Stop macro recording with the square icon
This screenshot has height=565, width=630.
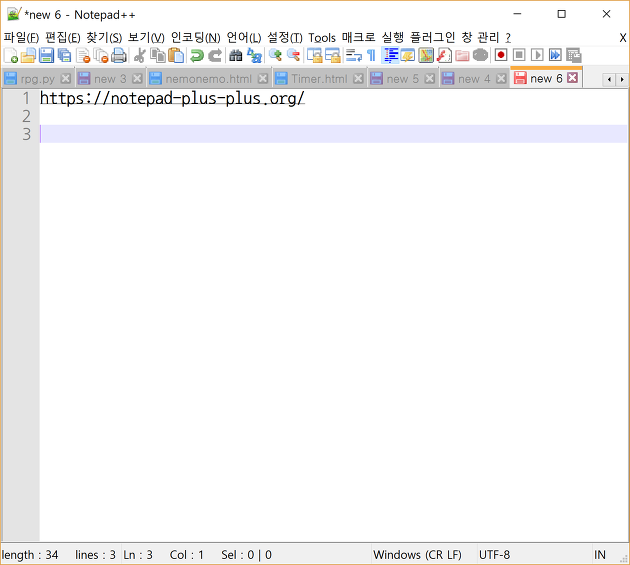(x=519, y=55)
